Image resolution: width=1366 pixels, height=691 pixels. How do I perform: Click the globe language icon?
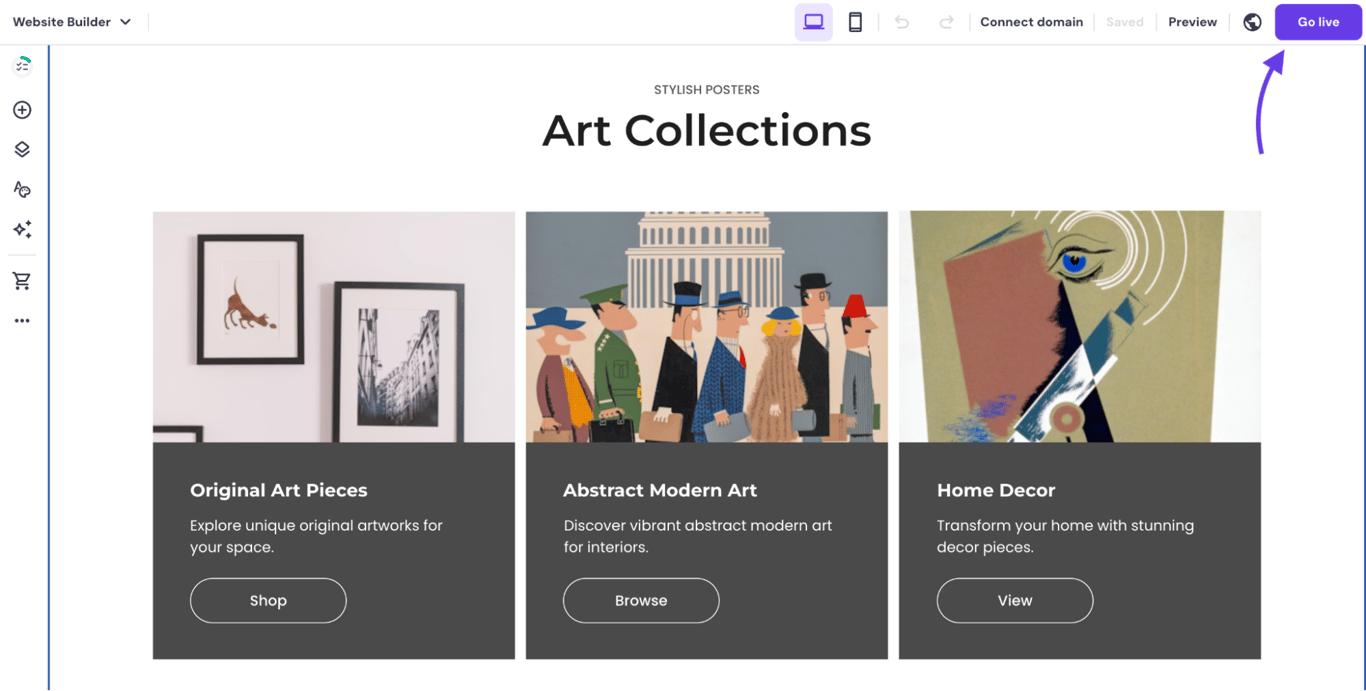coord(1252,21)
